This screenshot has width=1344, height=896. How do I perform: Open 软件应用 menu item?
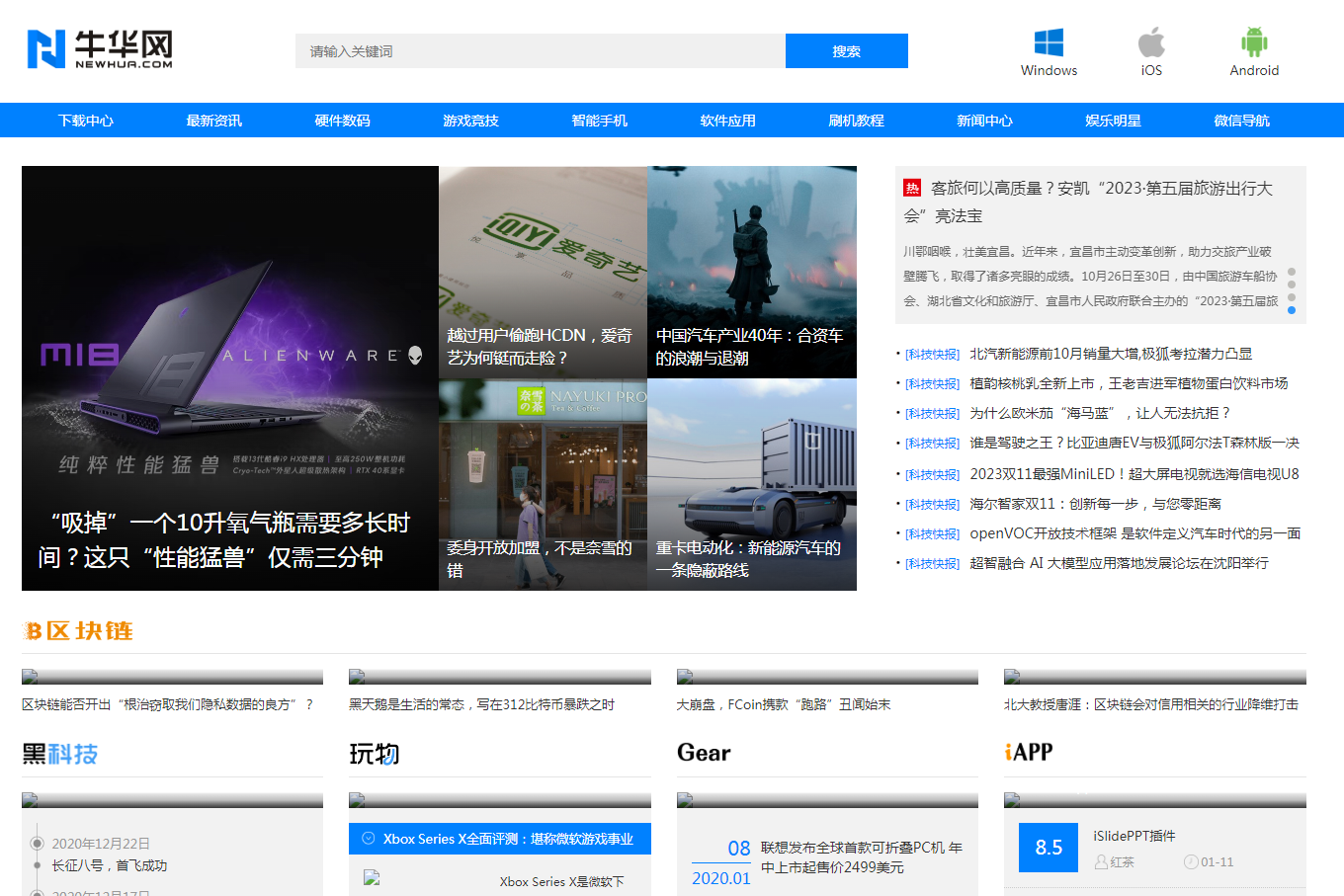tap(728, 121)
